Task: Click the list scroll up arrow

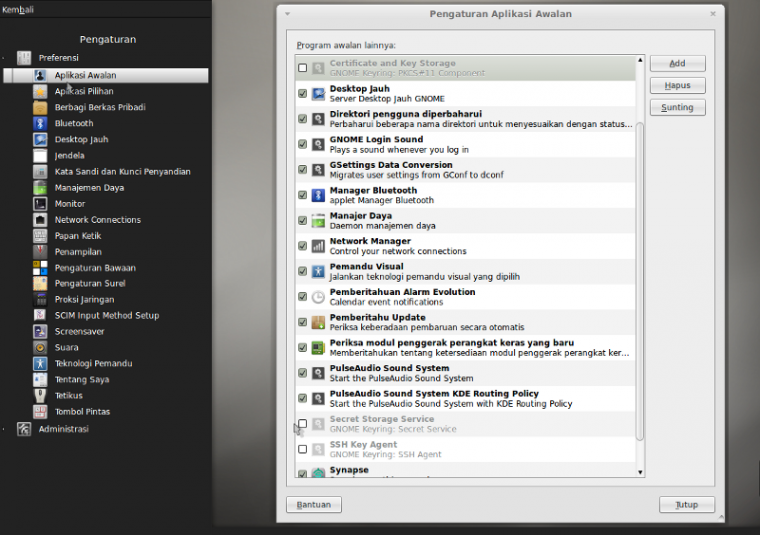Action: 640,60
